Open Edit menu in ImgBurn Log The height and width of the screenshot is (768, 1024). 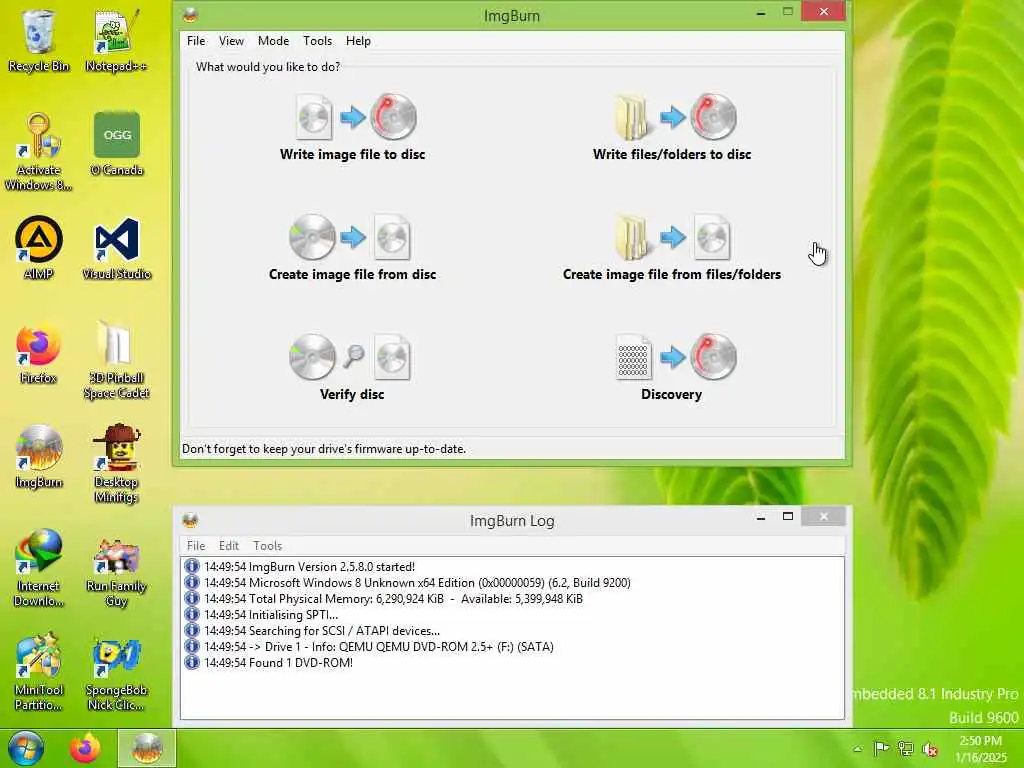point(229,545)
